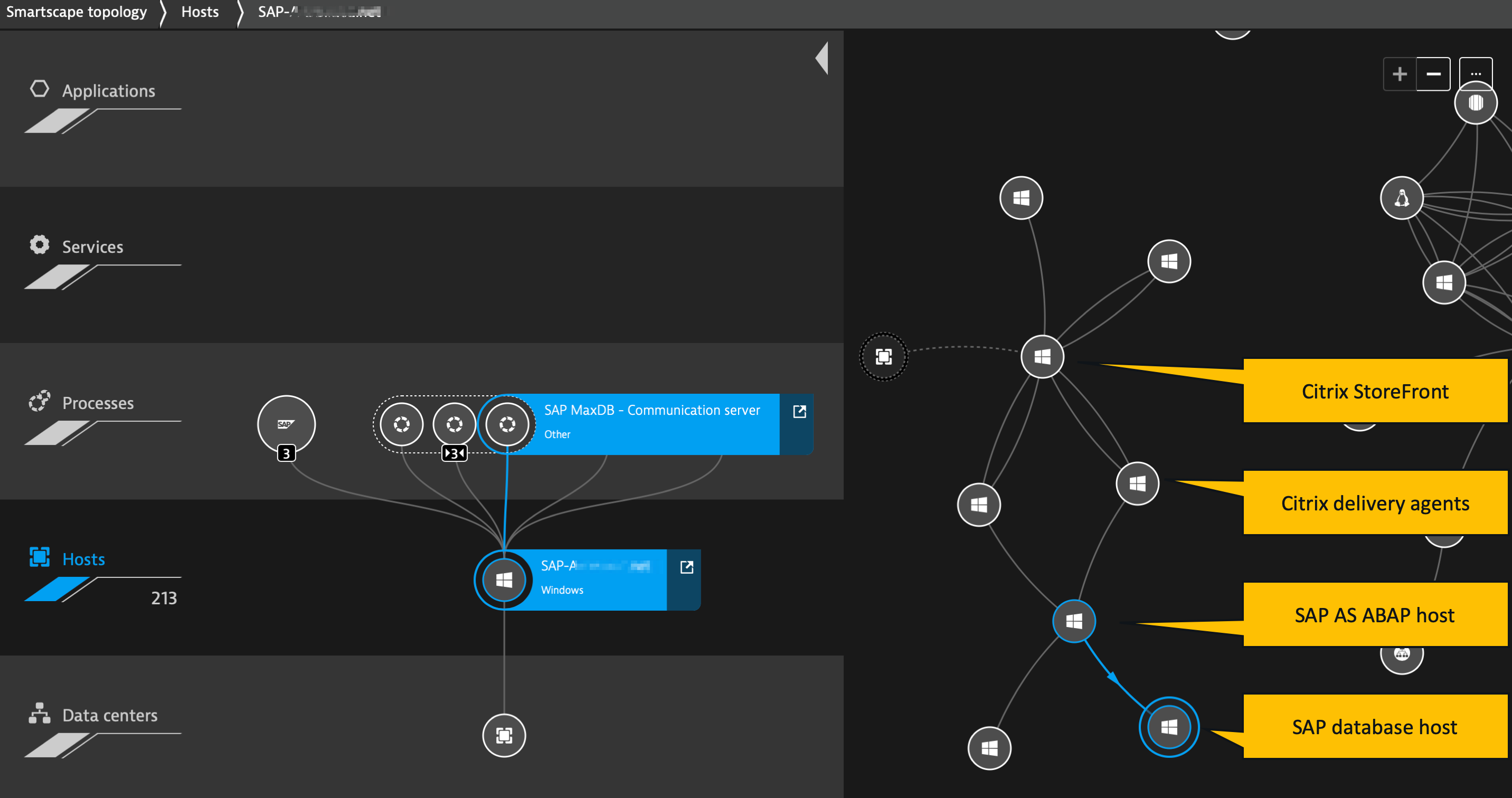
Task: Go to the Hosts breadcrumb
Action: point(200,12)
